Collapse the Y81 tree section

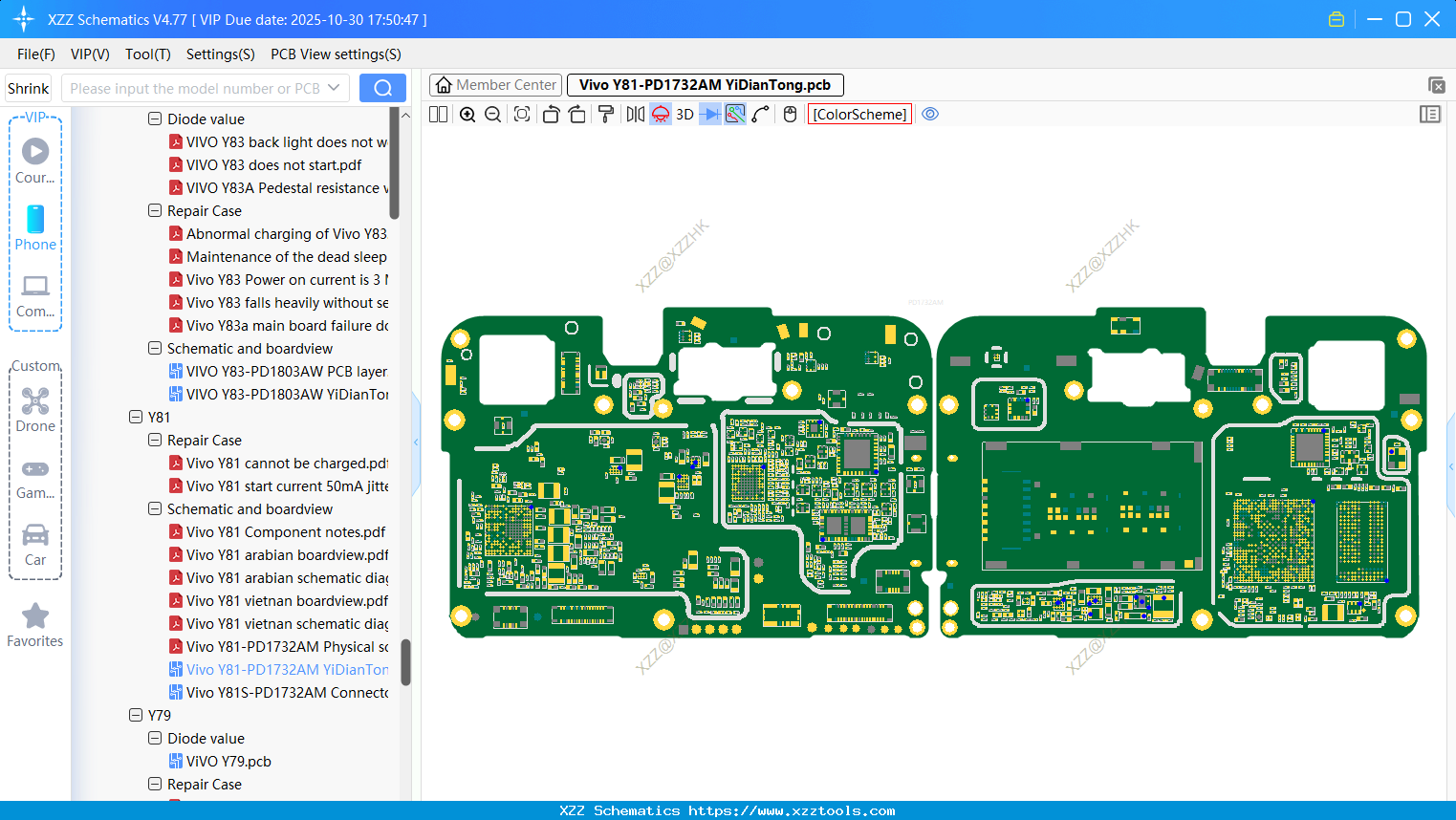coord(135,417)
